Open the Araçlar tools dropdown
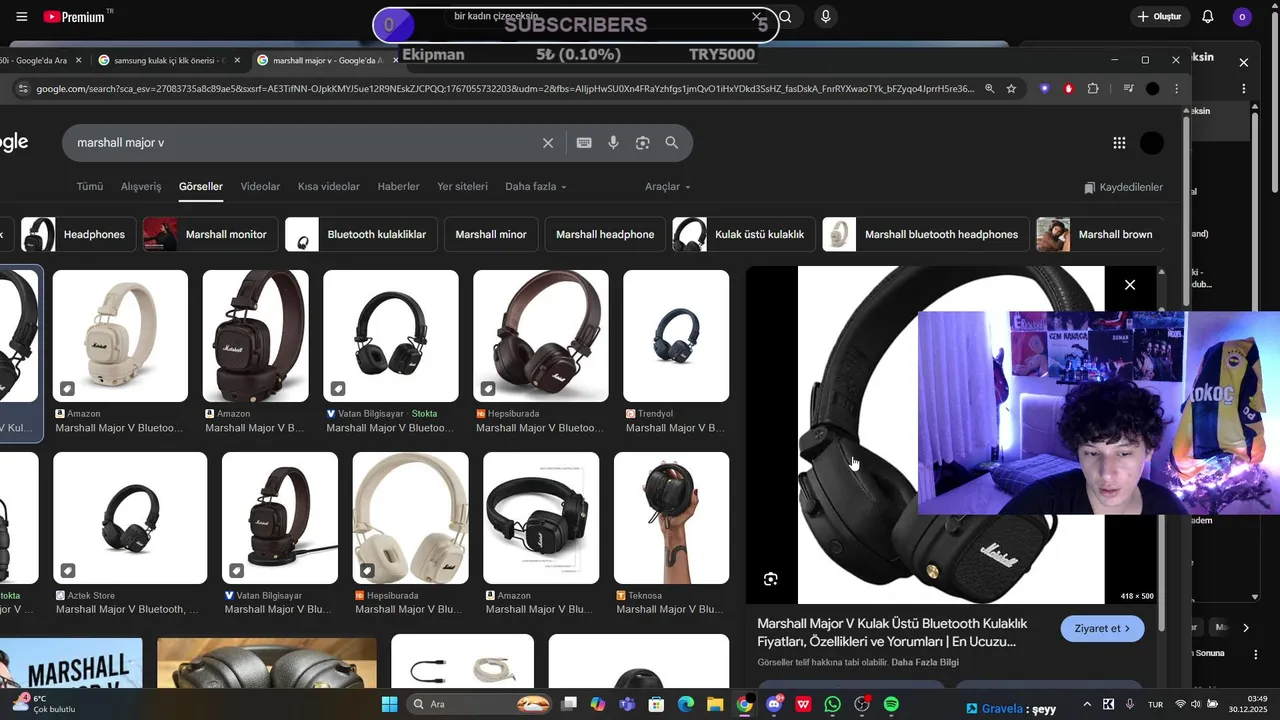Screen dimensions: 1280x720 point(667,187)
